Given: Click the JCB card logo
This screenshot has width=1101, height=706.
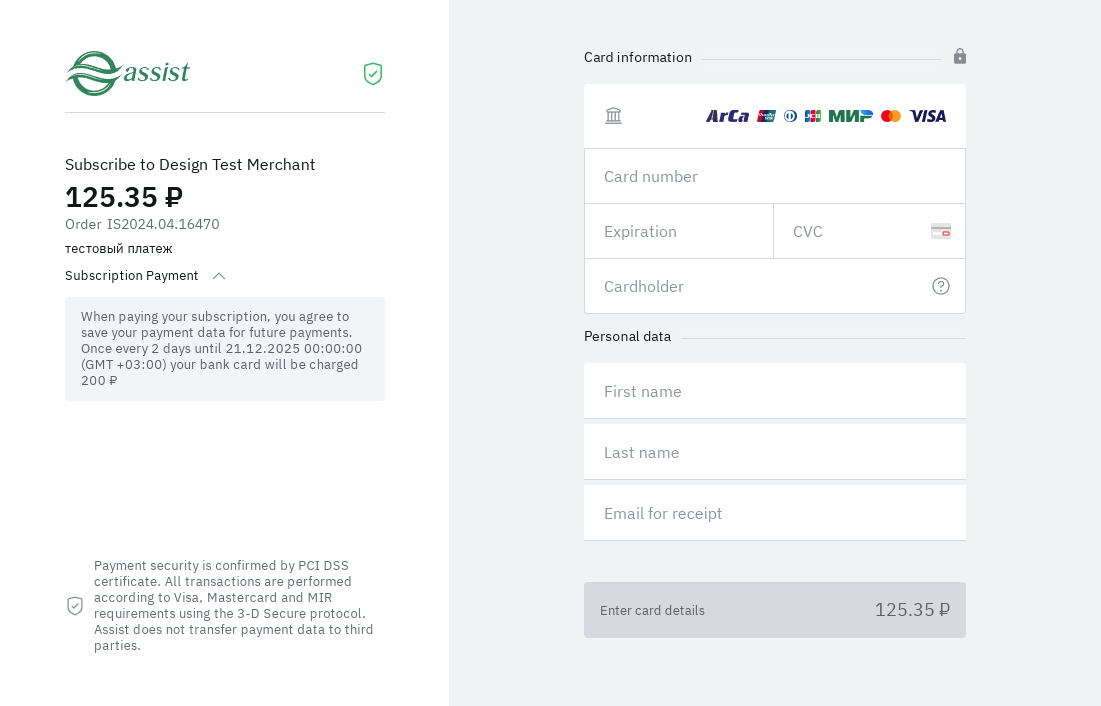Looking at the screenshot, I should point(812,116).
